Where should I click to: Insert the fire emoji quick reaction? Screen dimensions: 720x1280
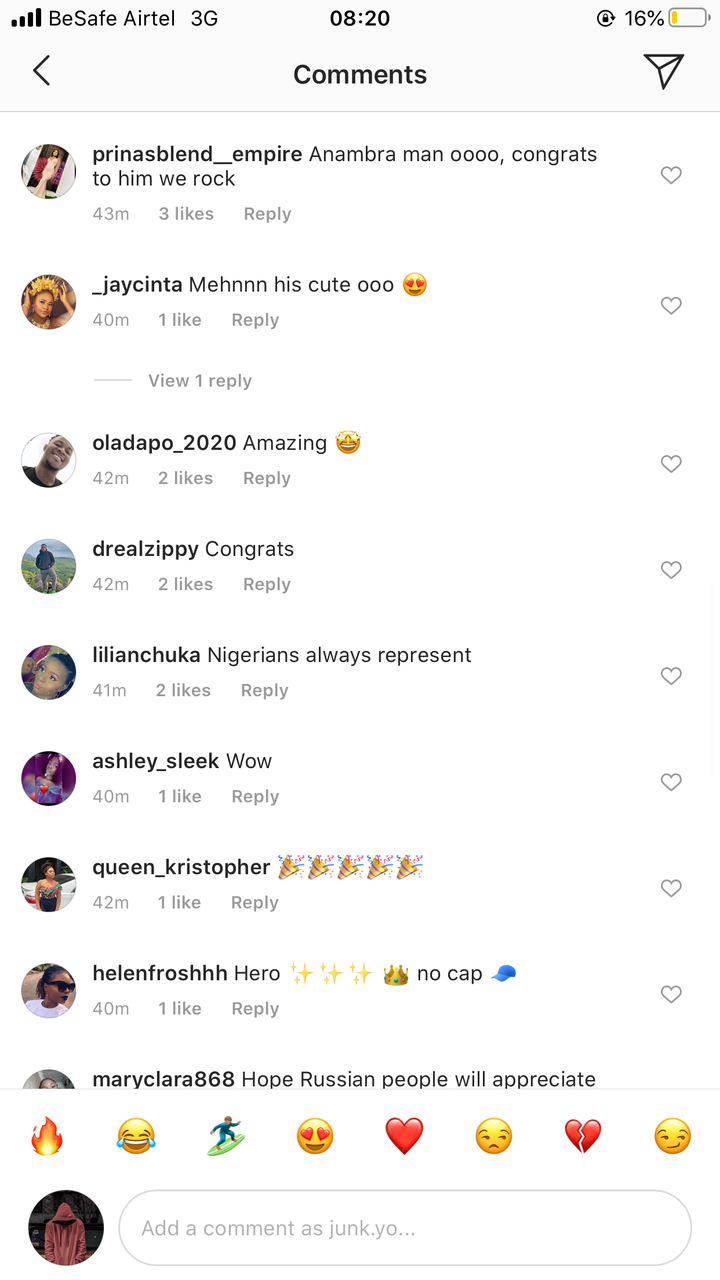47,1136
